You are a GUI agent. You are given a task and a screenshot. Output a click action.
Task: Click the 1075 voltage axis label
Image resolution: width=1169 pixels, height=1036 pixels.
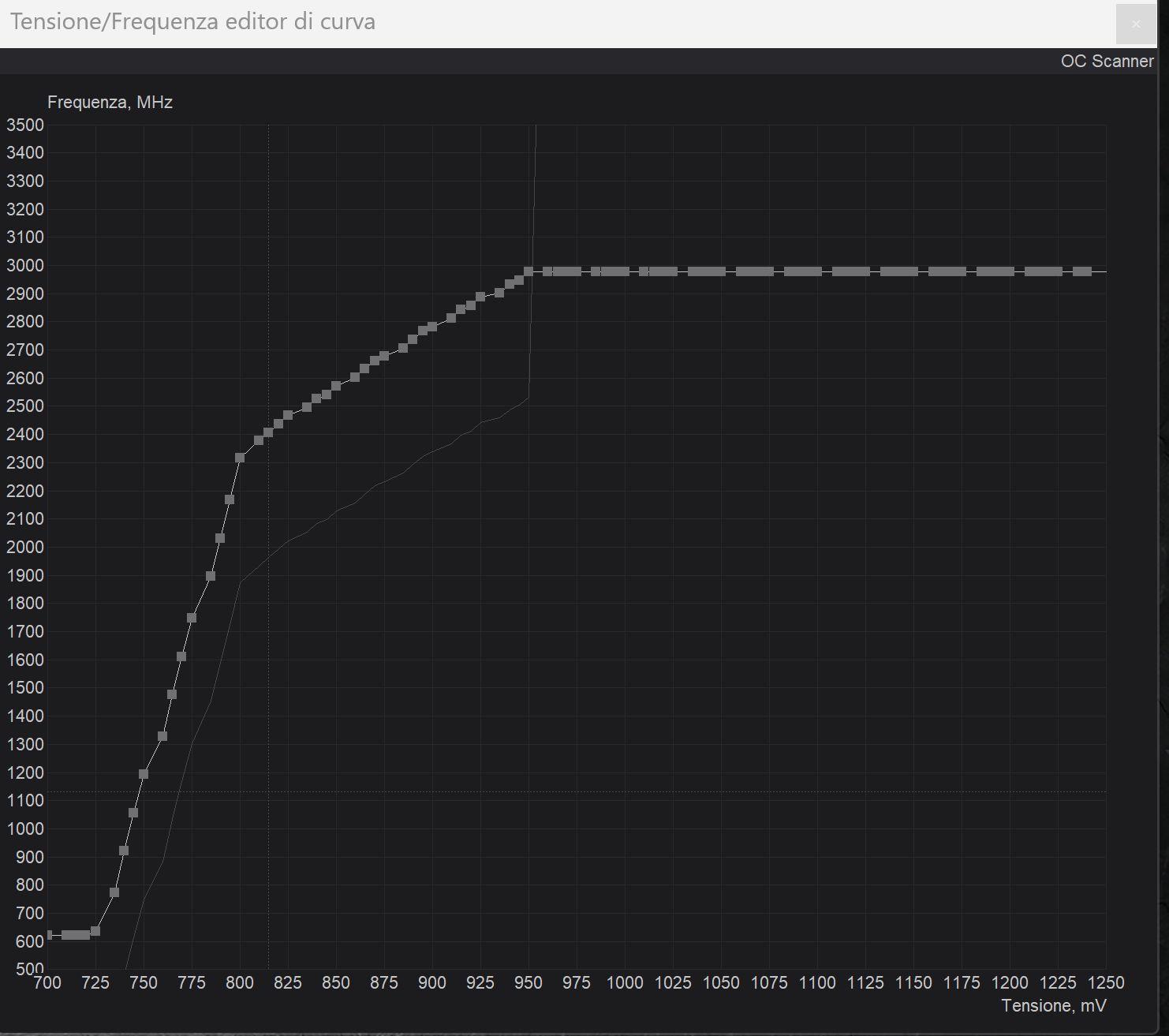coord(769,983)
